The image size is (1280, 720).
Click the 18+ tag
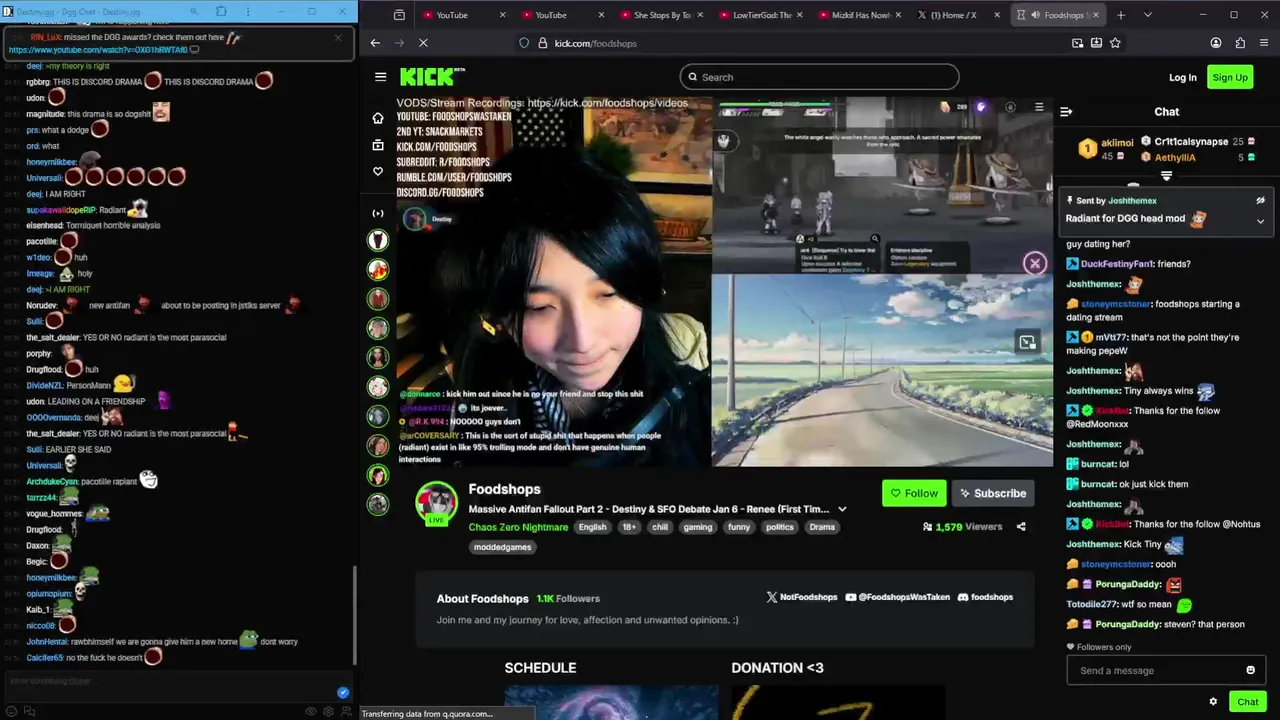click(x=629, y=527)
